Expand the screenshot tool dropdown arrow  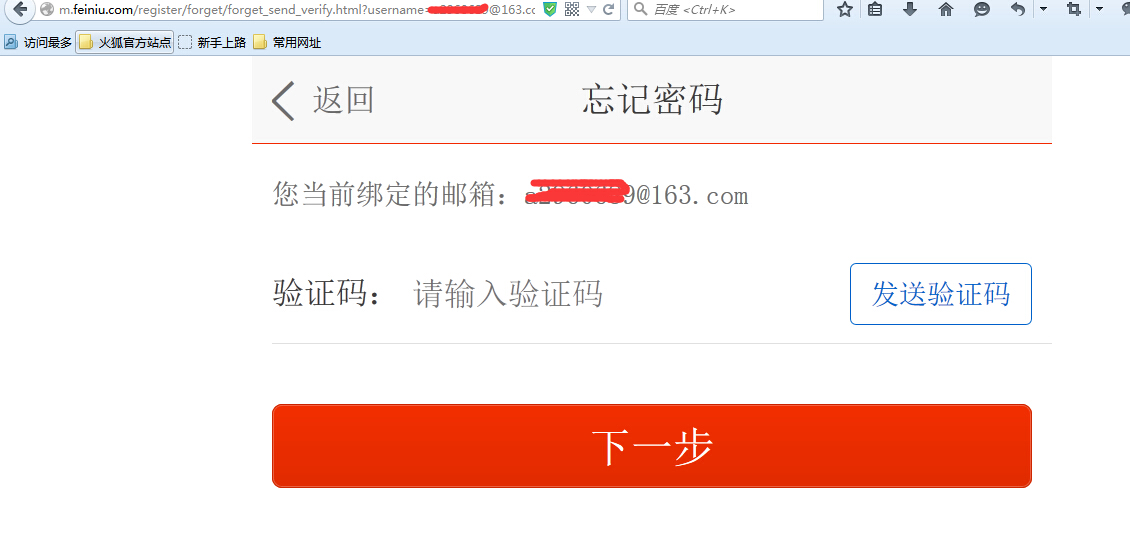click(1100, 9)
